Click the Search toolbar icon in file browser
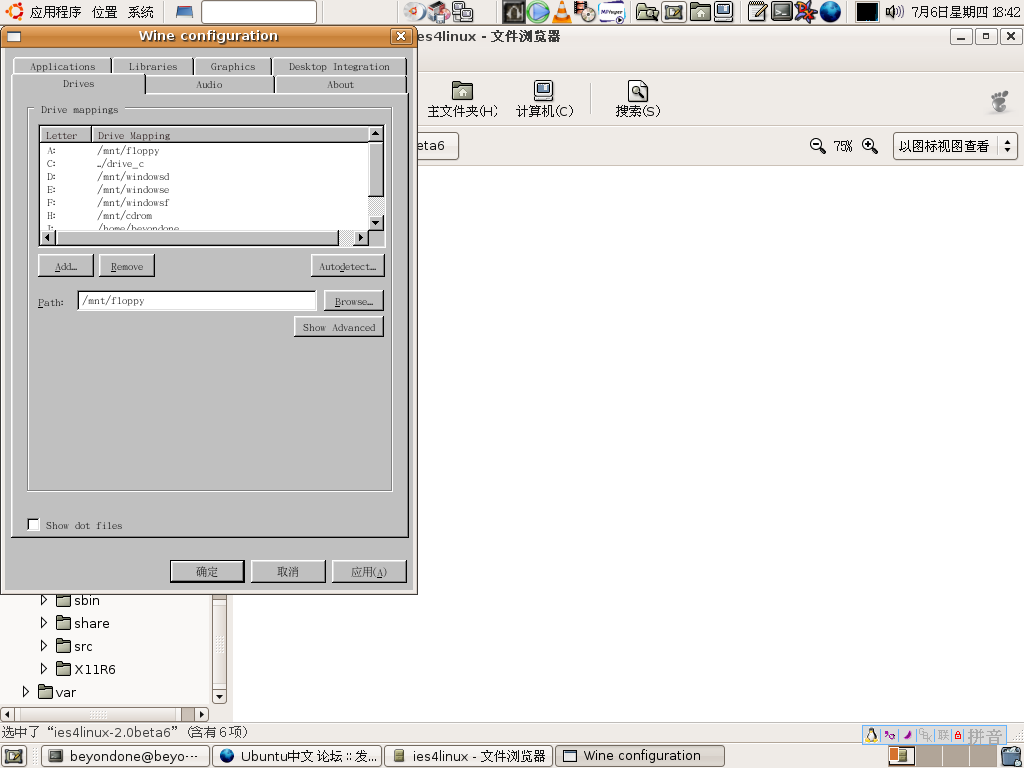Screen dimensions: 1024x768 point(637,99)
